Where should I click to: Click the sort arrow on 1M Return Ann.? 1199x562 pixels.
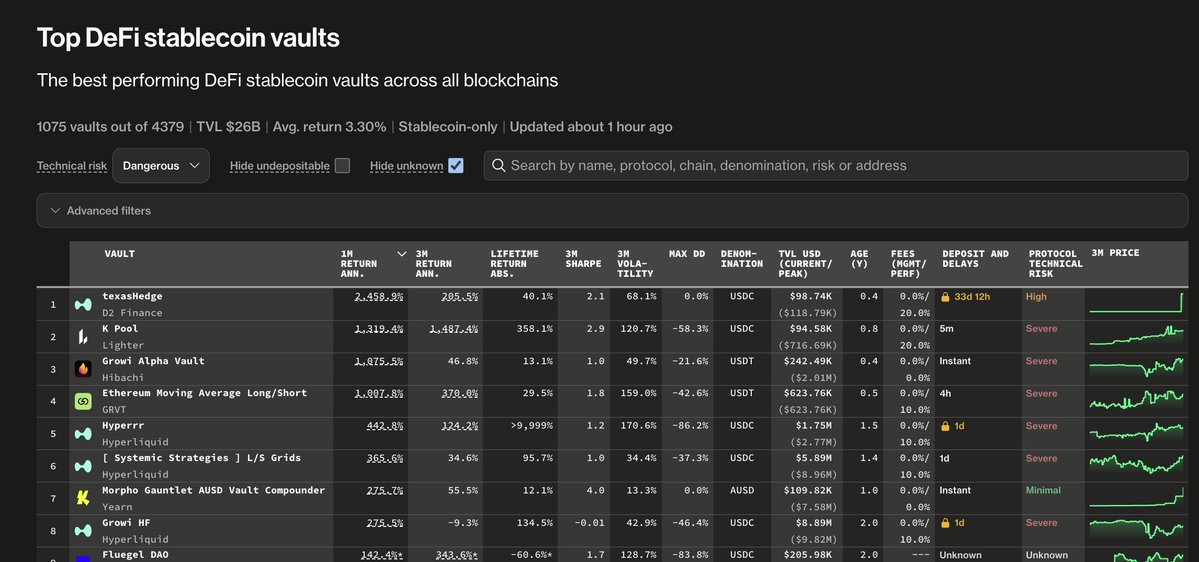tap(401, 254)
